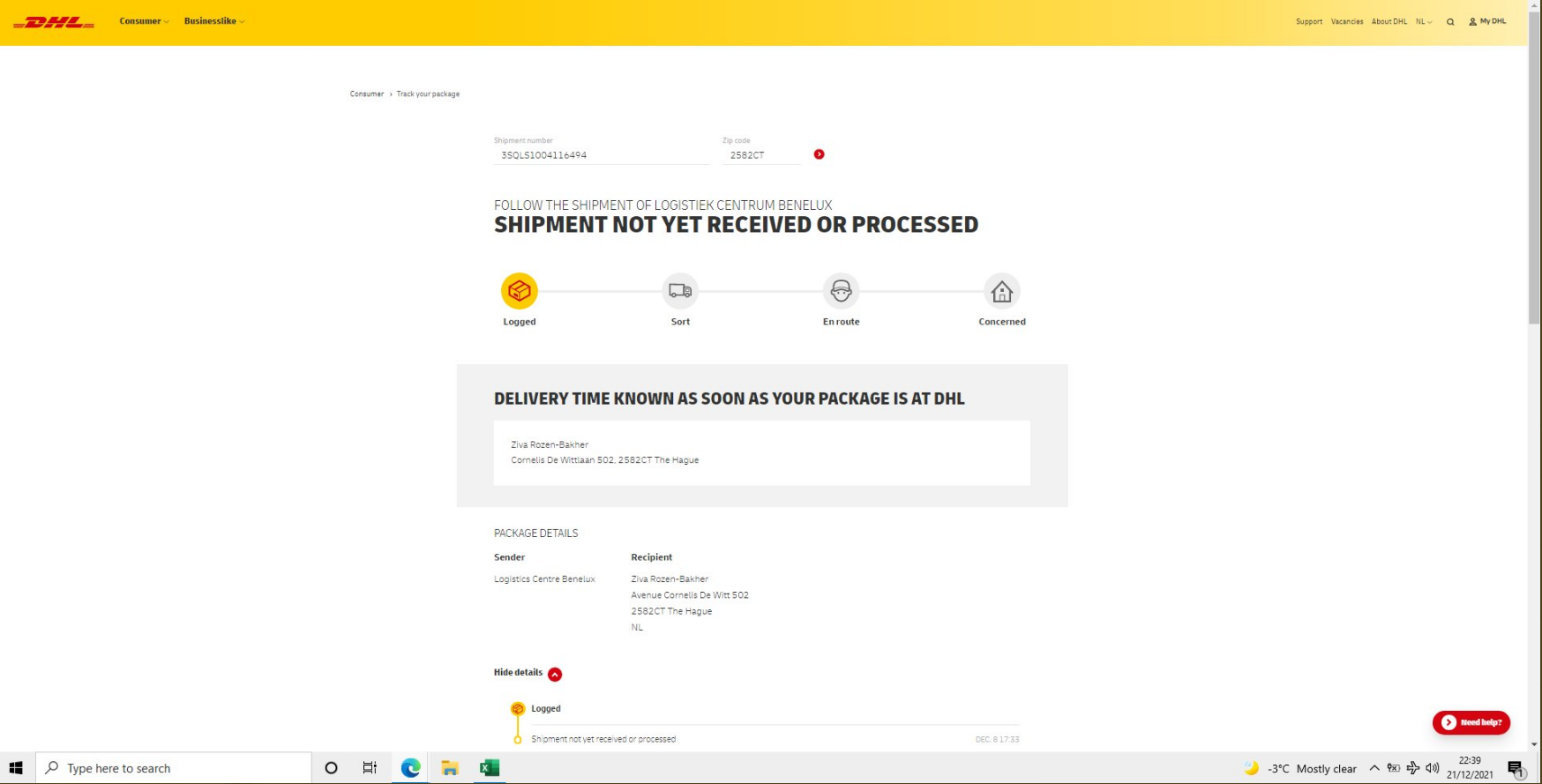This screenshot has height=784, width=1542.
Task: Click the Logged timeline package icon
Action: [518, 709]
